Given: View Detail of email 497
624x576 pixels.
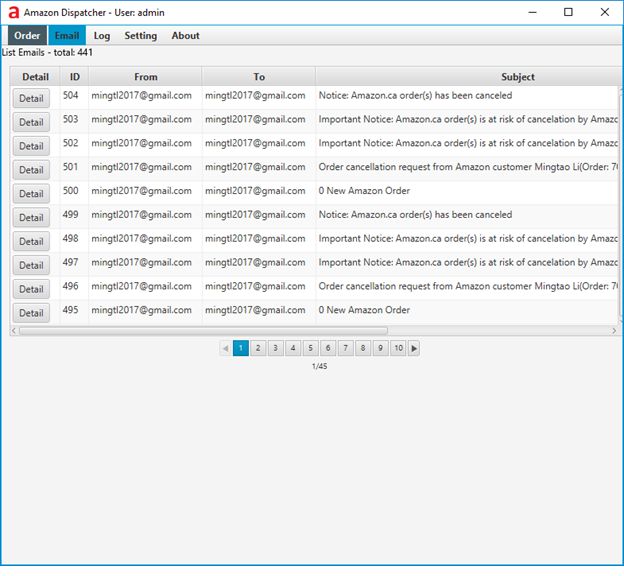Looking at the screenshot, I should click(x=31, y=266).
